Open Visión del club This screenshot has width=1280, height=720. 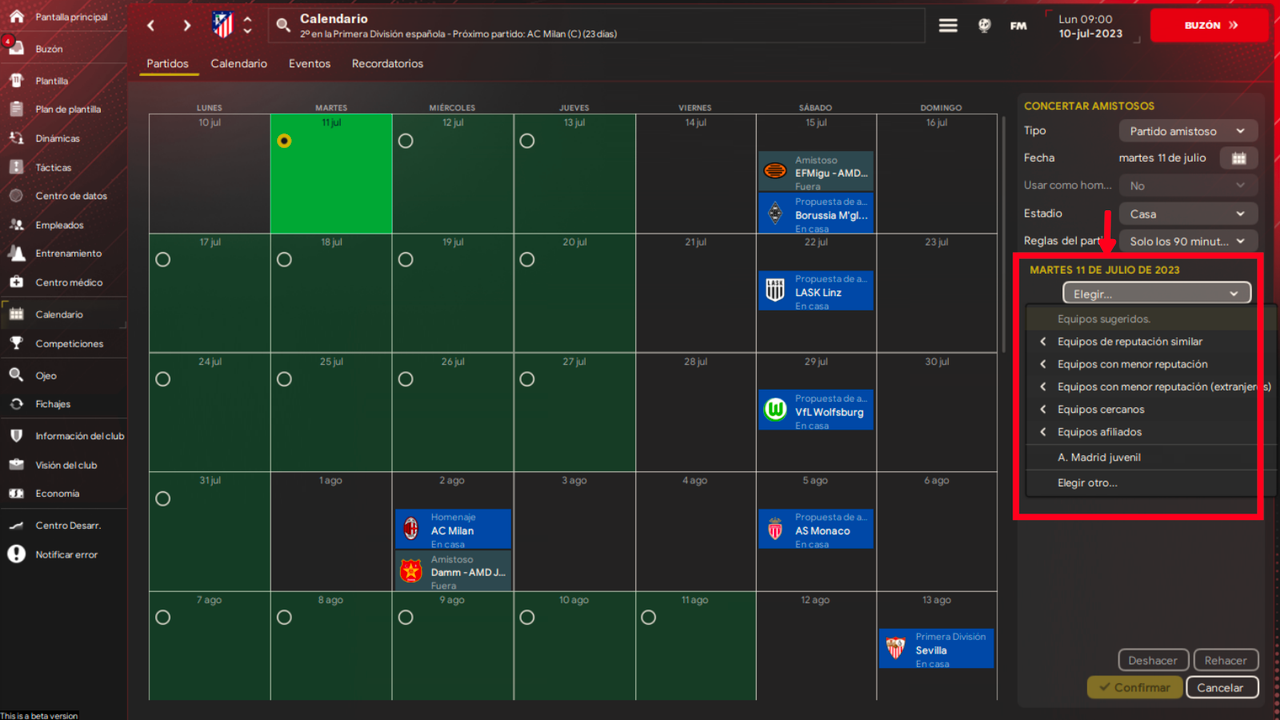click(x=64, y=465)
